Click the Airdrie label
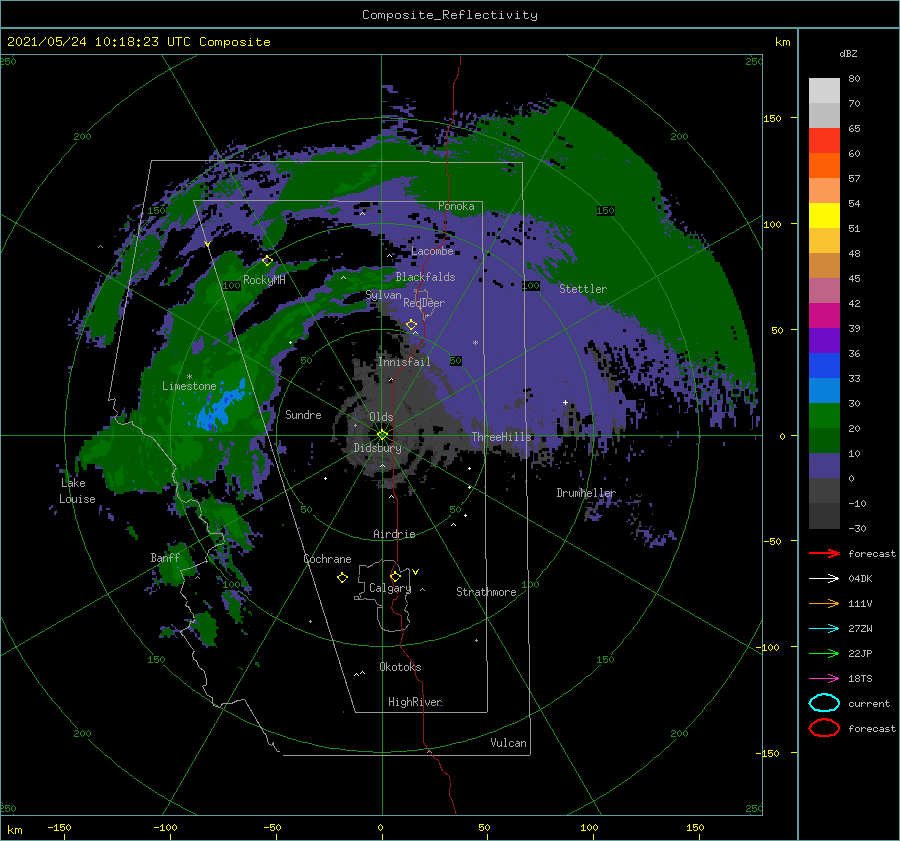Image resolution: width=900 pixels, height=841 pixels. [x=394, y=534]
